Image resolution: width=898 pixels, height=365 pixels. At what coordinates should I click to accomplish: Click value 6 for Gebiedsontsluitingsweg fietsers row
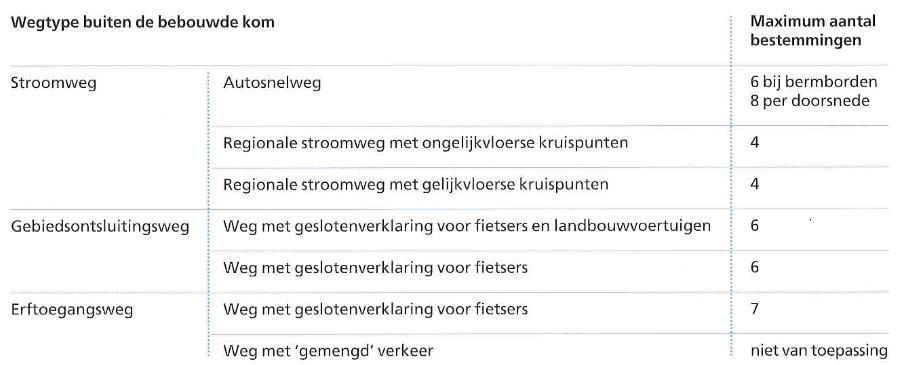click(755, 268)
